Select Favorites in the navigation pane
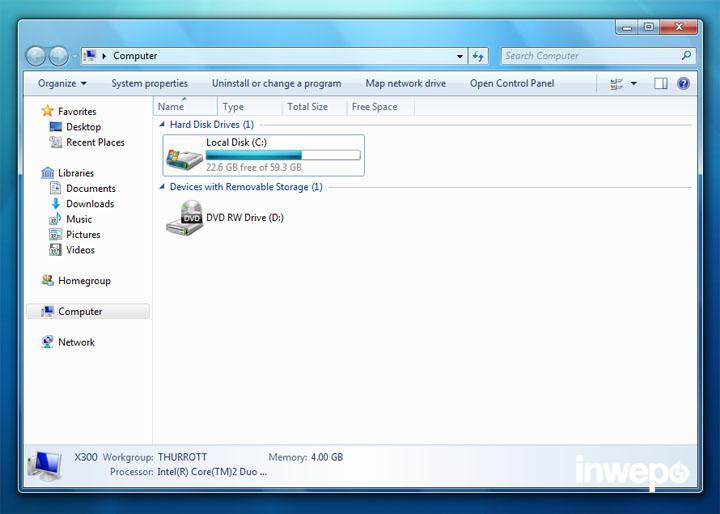This screenshot has width=720, height=514. [x=77, y=111]
